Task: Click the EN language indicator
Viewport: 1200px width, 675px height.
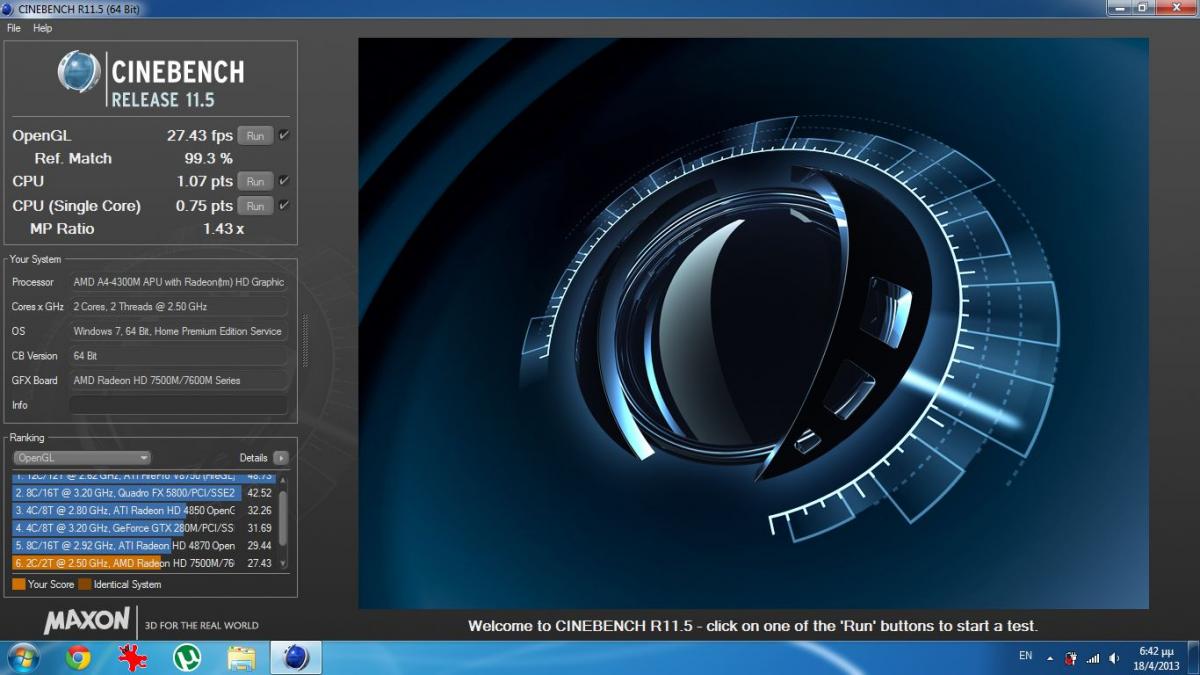Action: coord(1025,656)
